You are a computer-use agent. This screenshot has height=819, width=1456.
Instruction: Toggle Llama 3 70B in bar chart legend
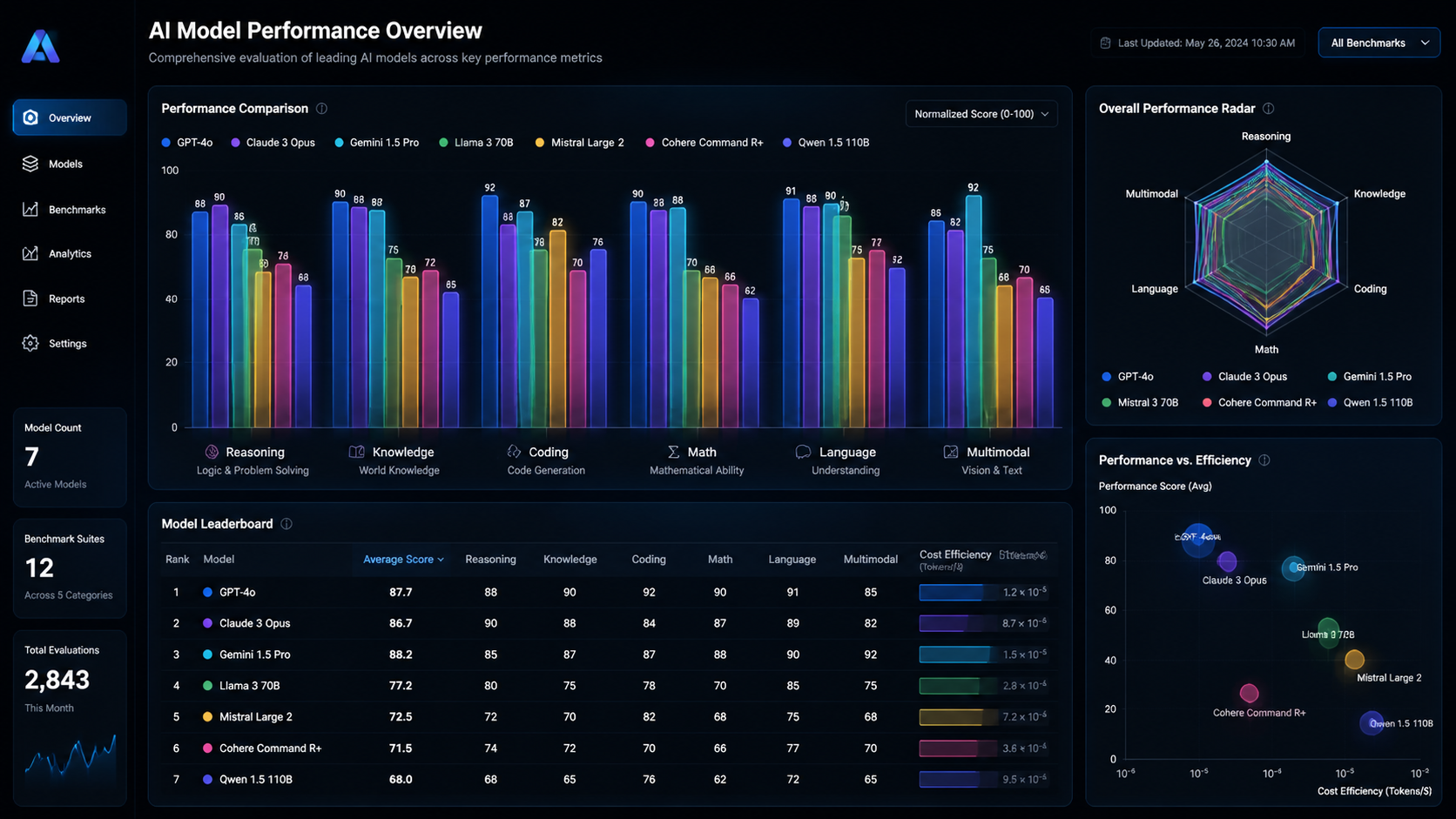476,143
